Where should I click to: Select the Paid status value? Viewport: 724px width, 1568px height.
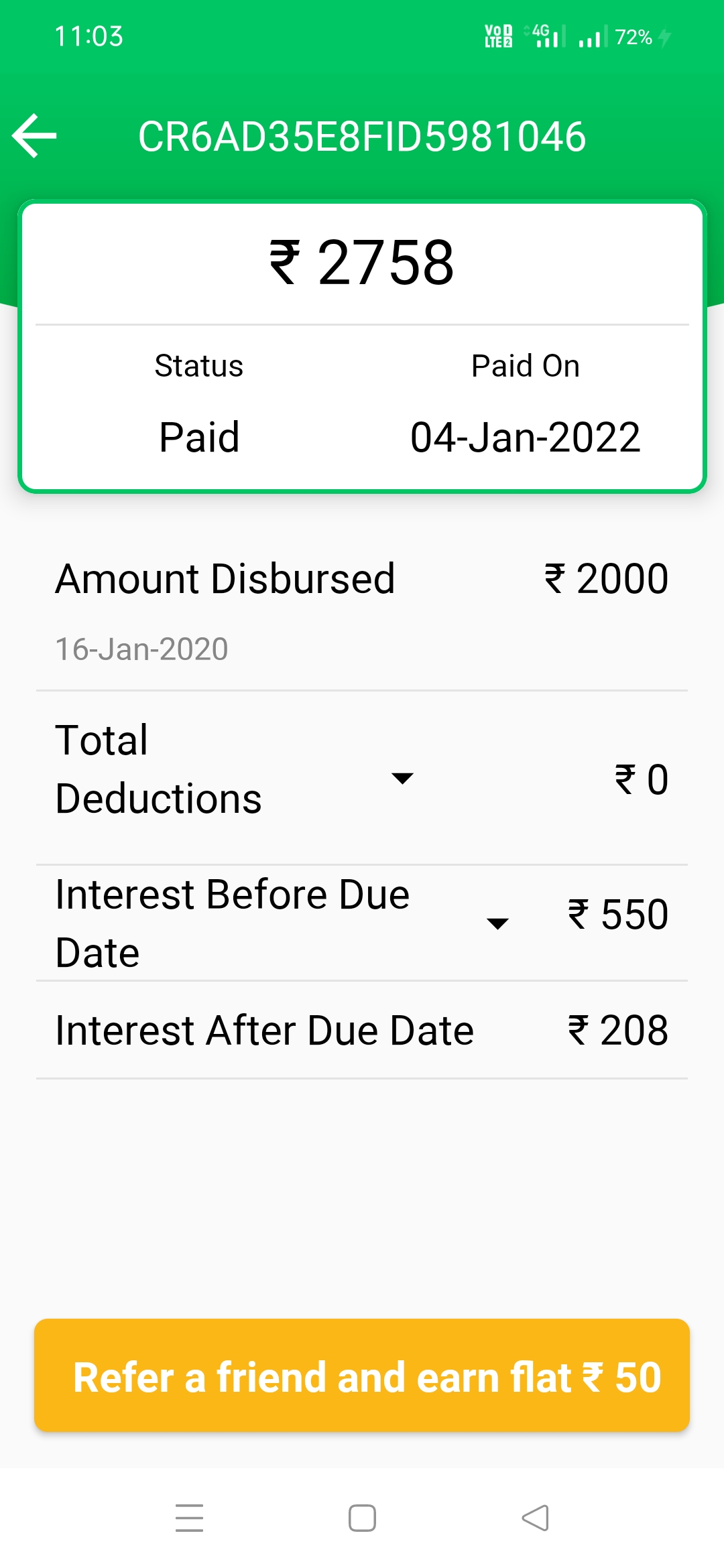point(199,438)
